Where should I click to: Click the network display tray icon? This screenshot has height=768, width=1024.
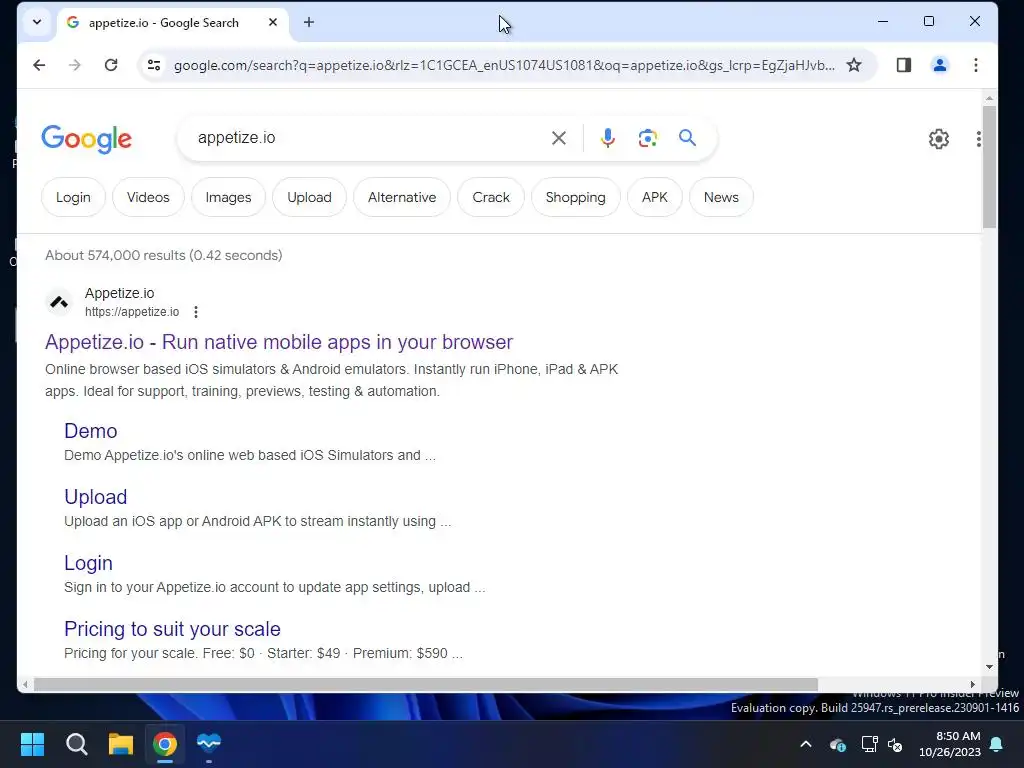coord(869,744)
